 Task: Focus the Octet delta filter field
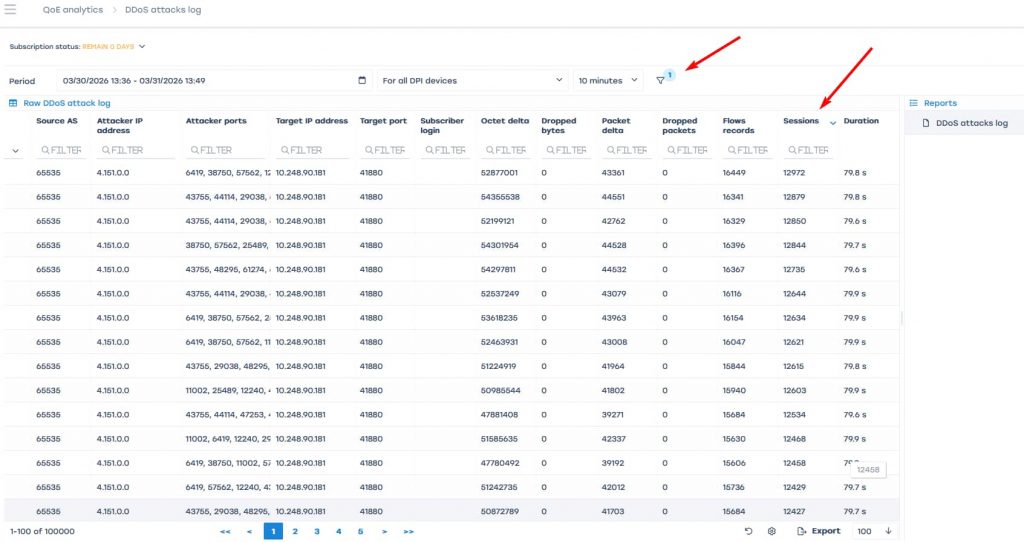[x=506, y=150]
